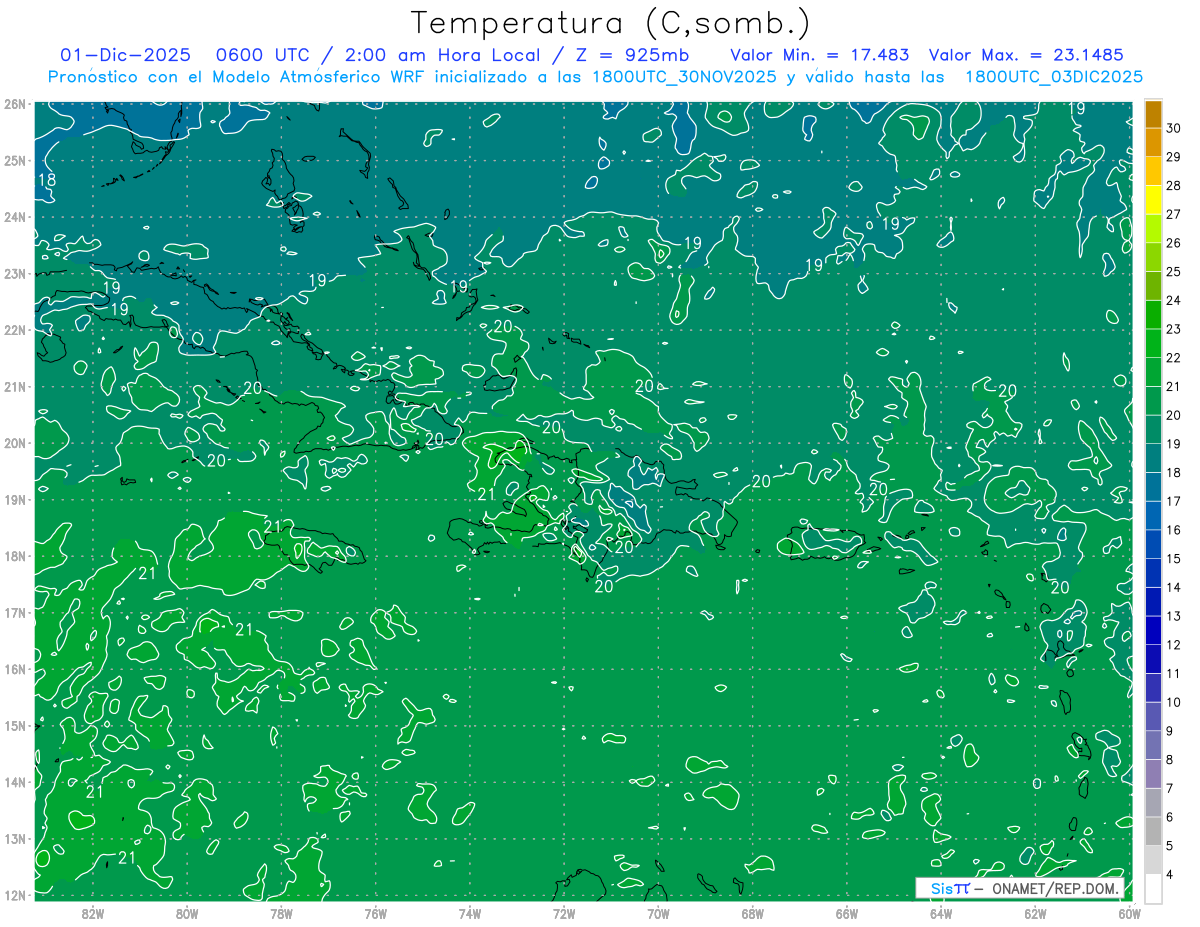1200x927 pixels.
Task: Click the "26" label on the color scale
Action: (1174, 243)
